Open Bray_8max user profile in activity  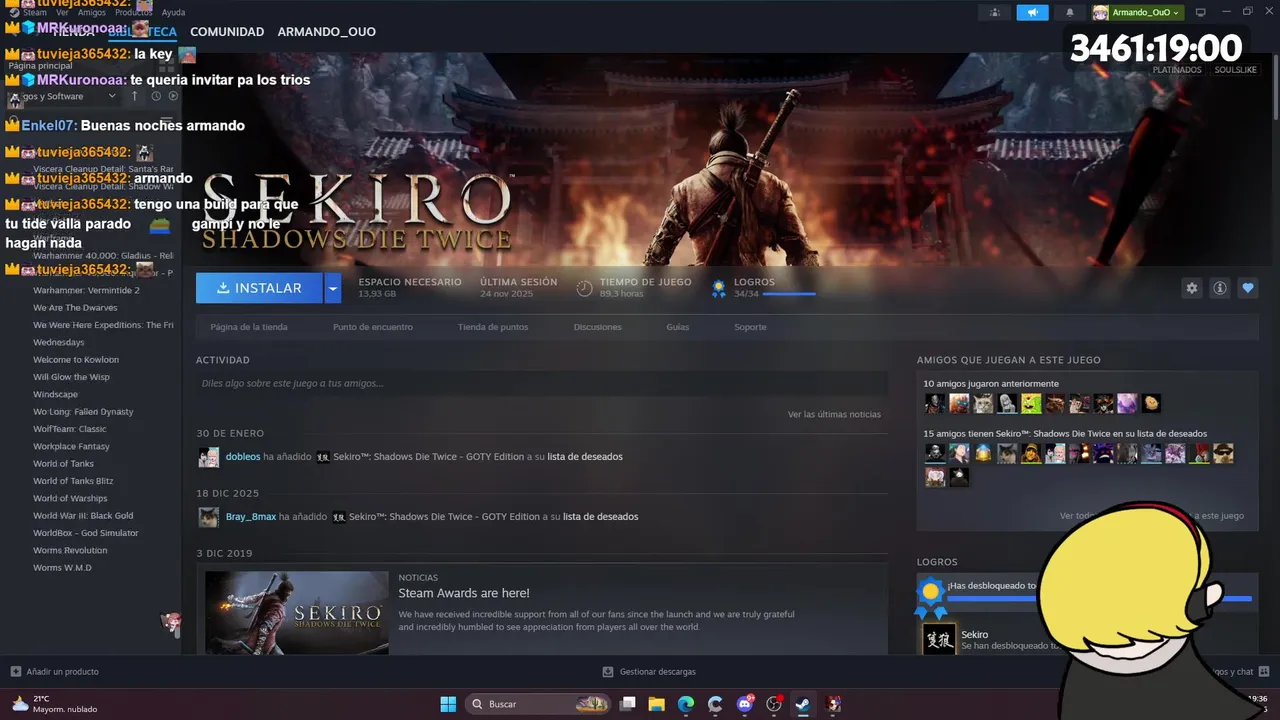pyautogui.click(x=251, y=517)
